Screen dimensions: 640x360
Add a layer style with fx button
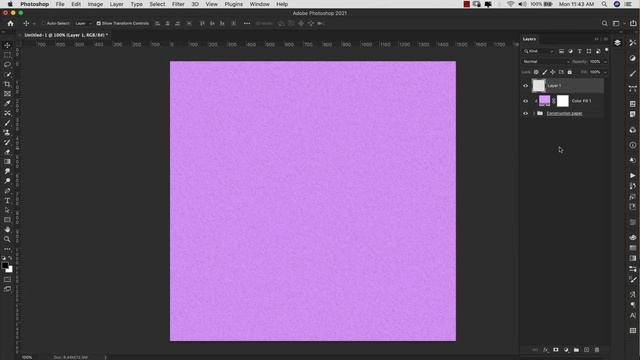tap(546, 350)
